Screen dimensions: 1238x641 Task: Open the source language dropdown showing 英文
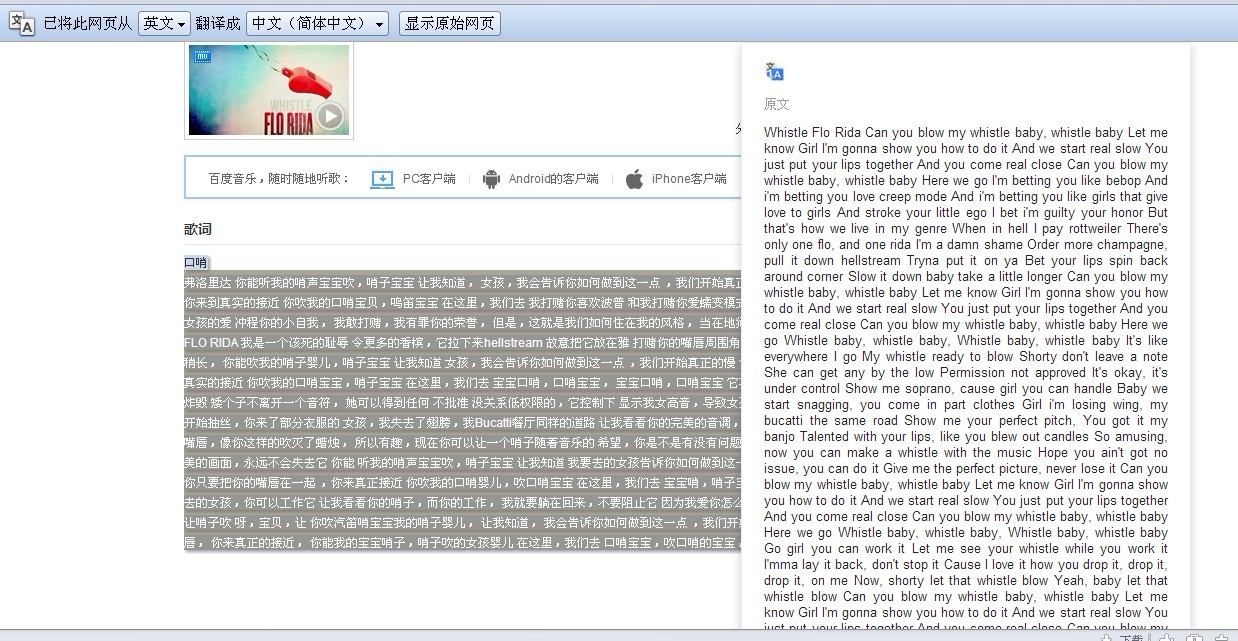coord(164,23)
